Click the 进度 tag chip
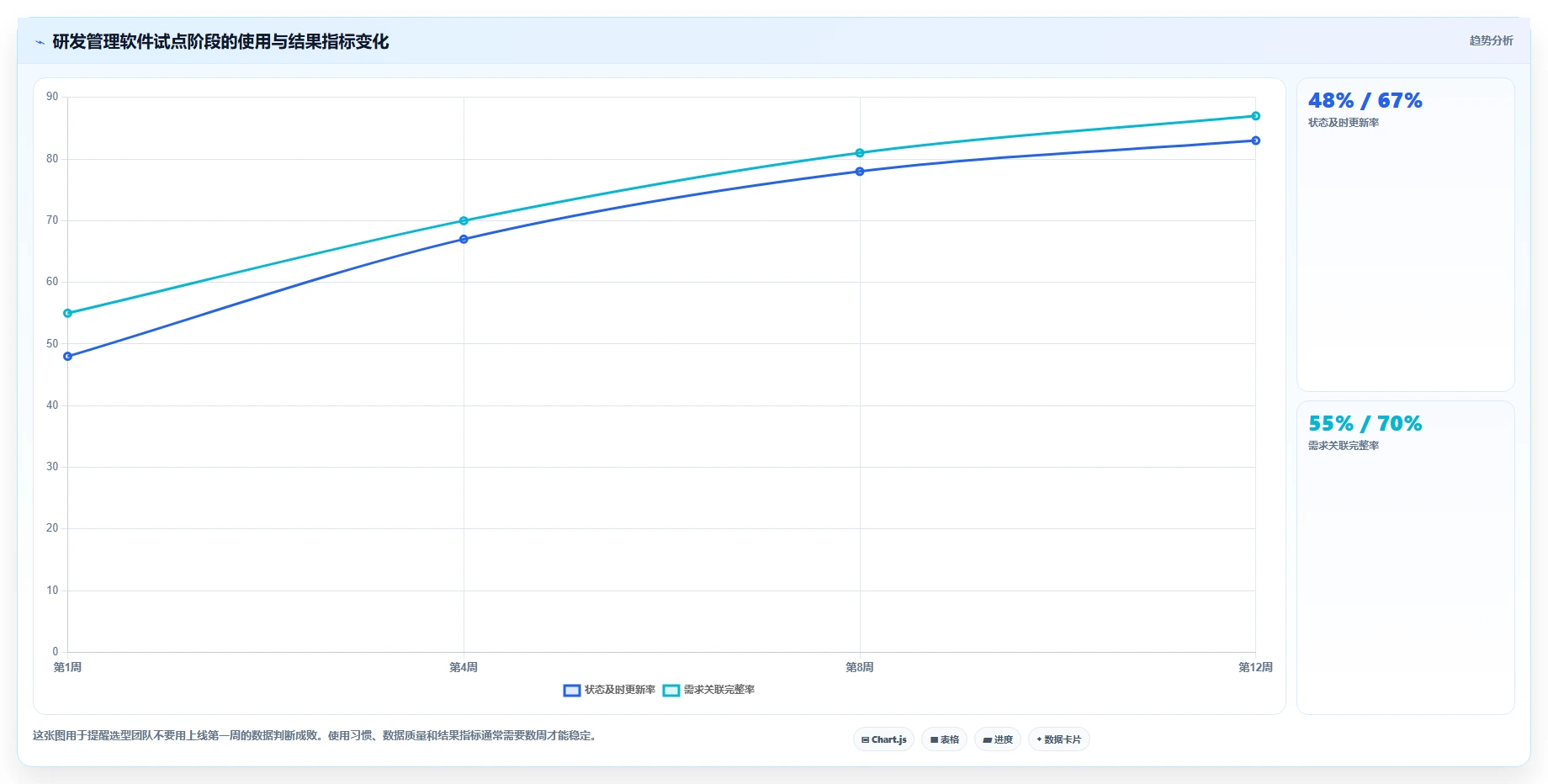 tap(998, 739)
